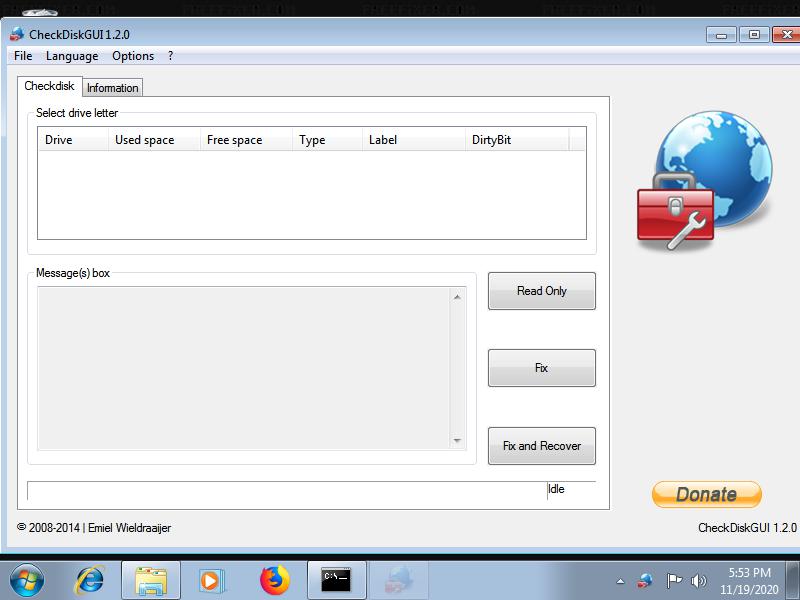Switch to the Information tab
The height and width of the screenshot is (600, 800).
(x=112, y=88)
